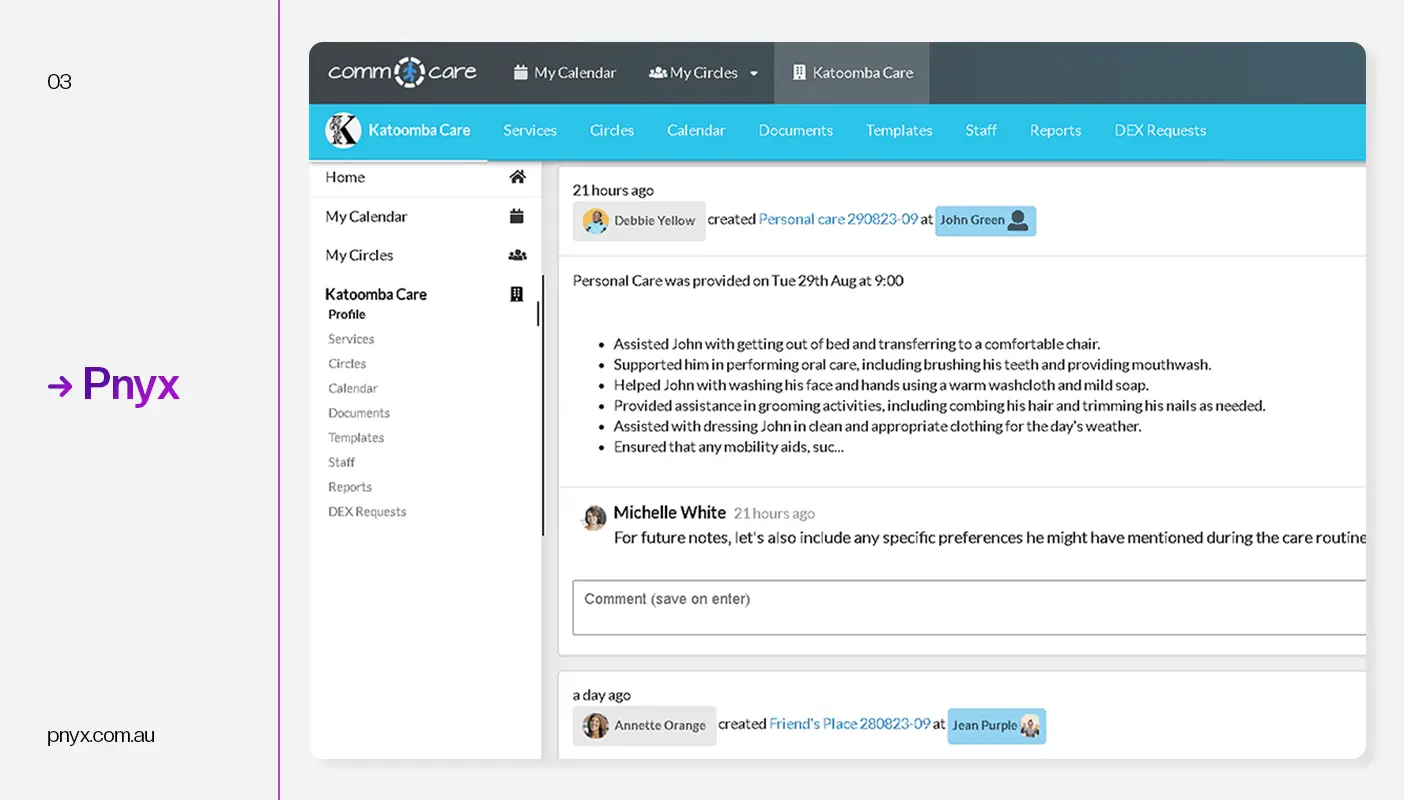Open Calendar in the sidebar submenu
This screenshot has height=800, width=1404.
coord(353,388)
